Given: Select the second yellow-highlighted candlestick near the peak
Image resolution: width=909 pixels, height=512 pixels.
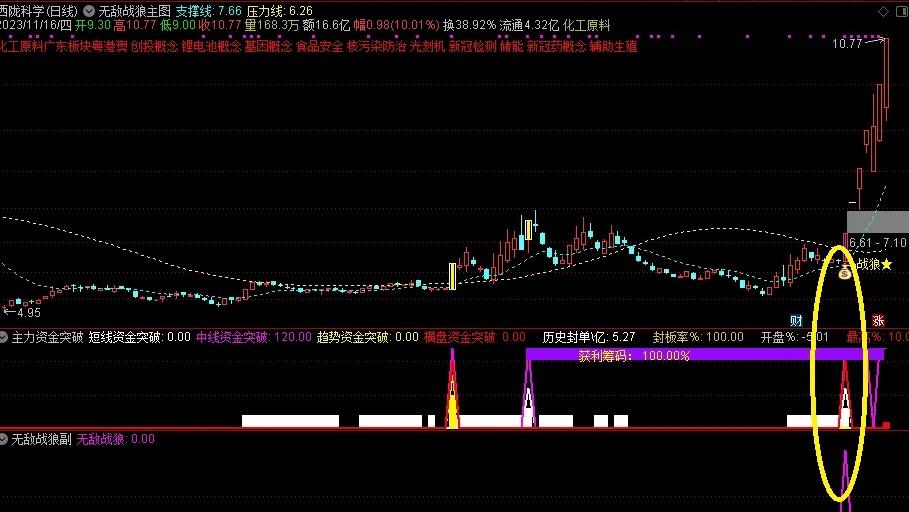Looking at the screenshot, I should point(528,230).
